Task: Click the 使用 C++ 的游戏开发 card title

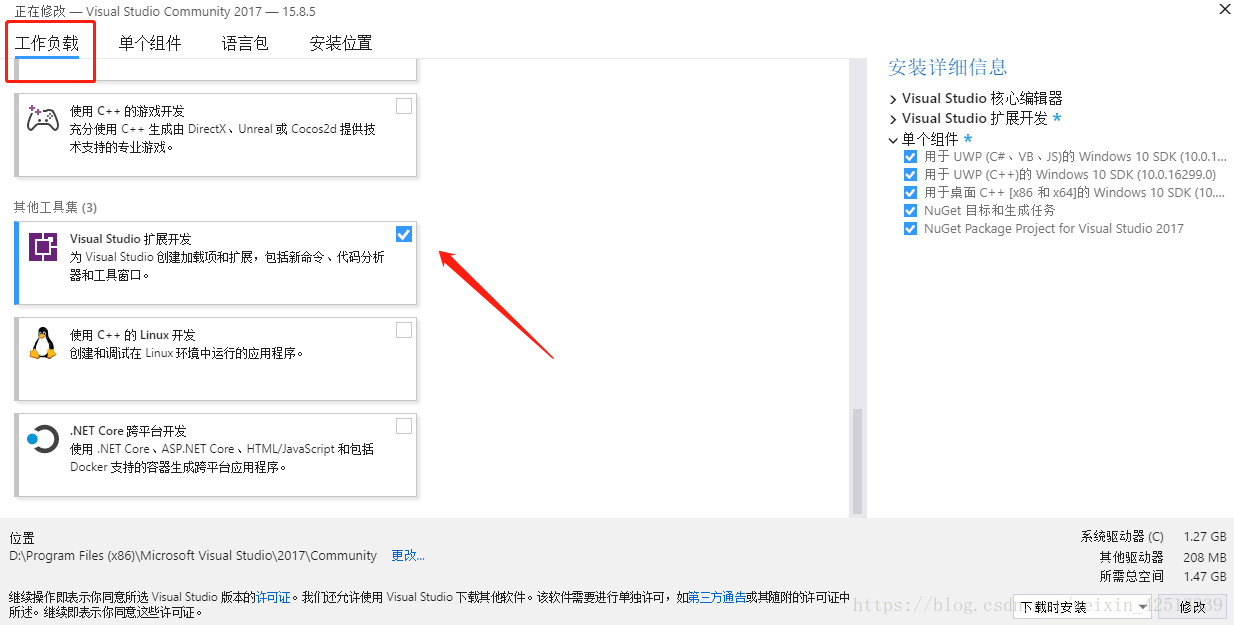Action: (x=127, y=111)
